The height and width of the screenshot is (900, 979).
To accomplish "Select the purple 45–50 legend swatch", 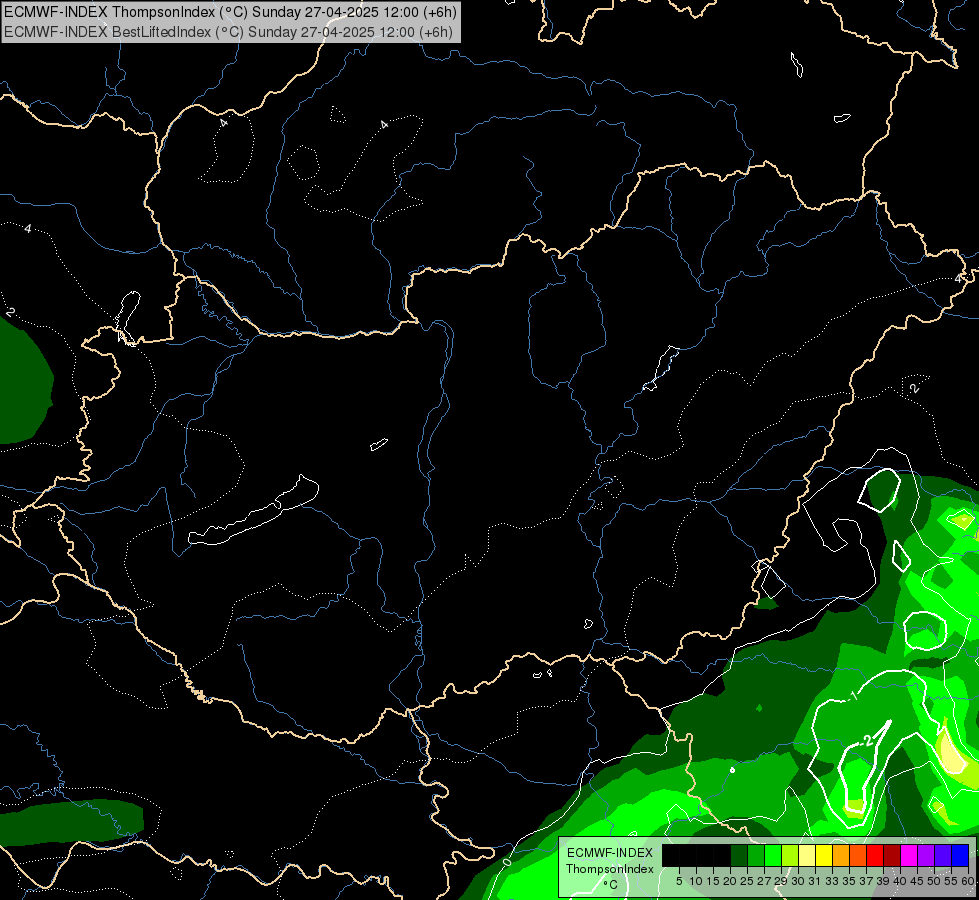I will [926, 855].
